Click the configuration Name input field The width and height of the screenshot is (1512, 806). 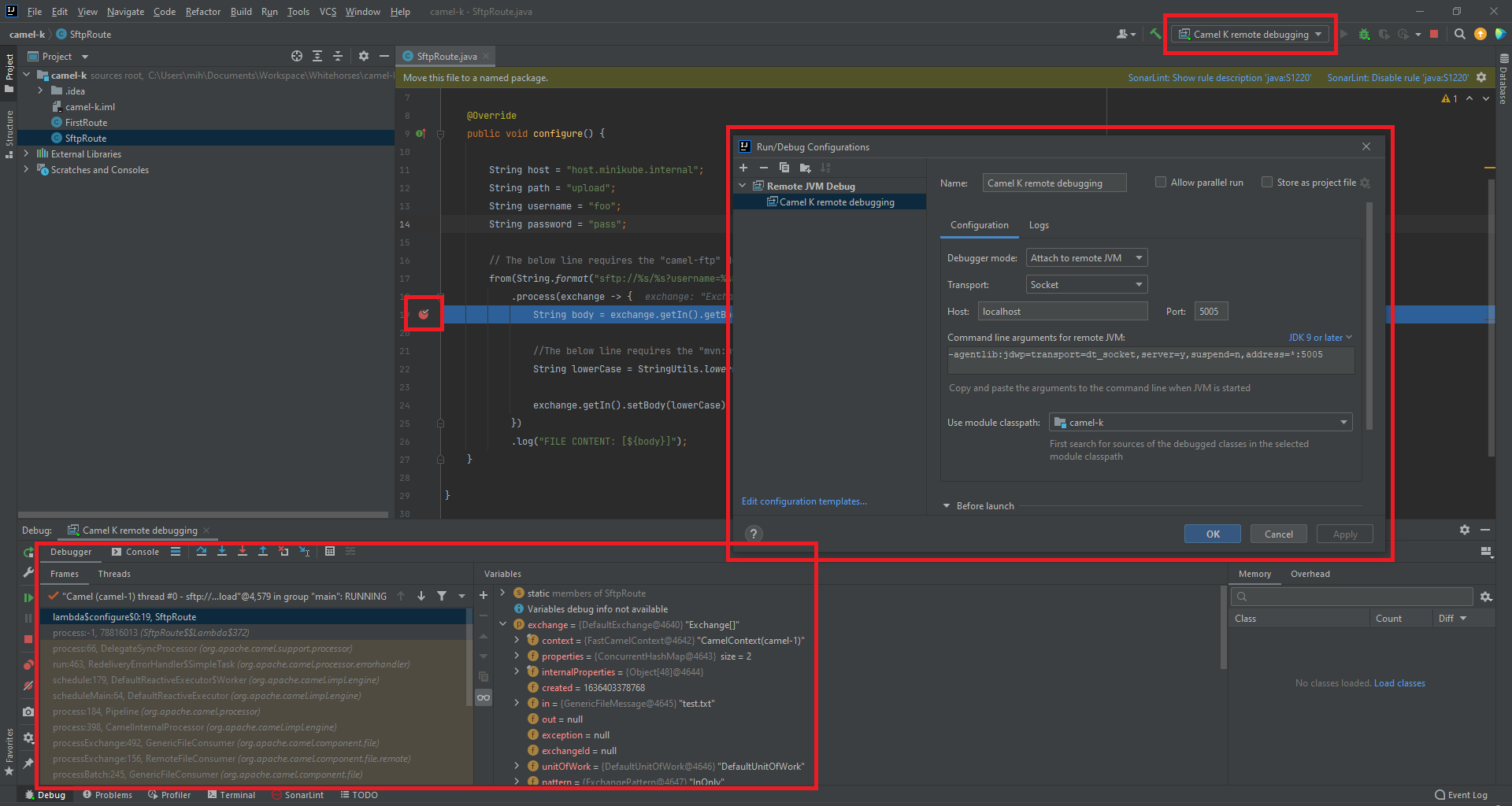point(1054,183)
